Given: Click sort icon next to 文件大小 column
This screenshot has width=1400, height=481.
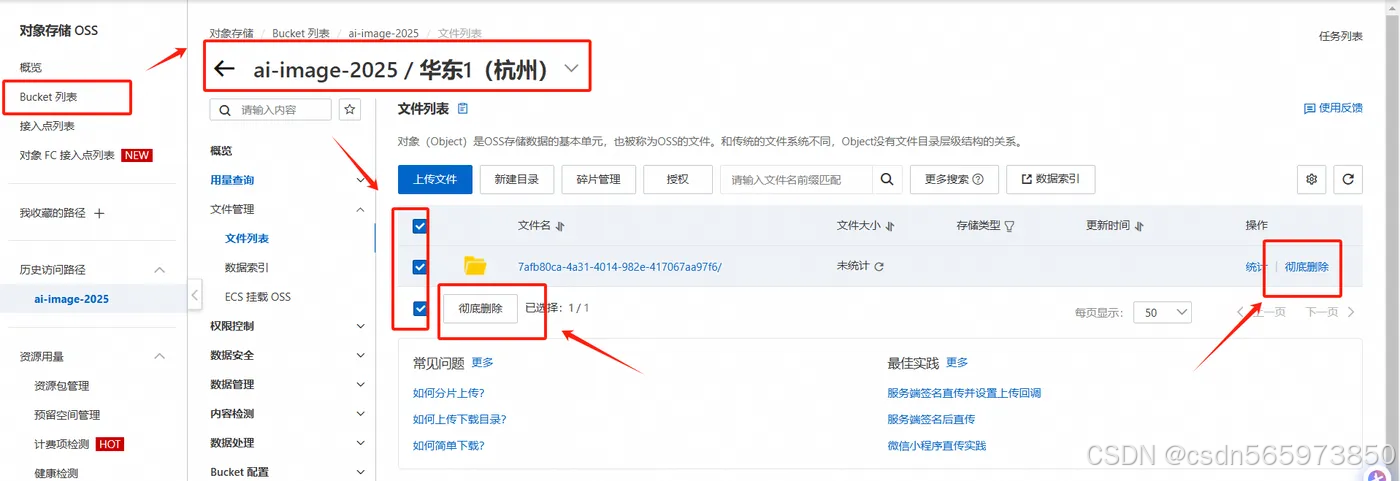Looking at the screenshot, I should point(890,226).
